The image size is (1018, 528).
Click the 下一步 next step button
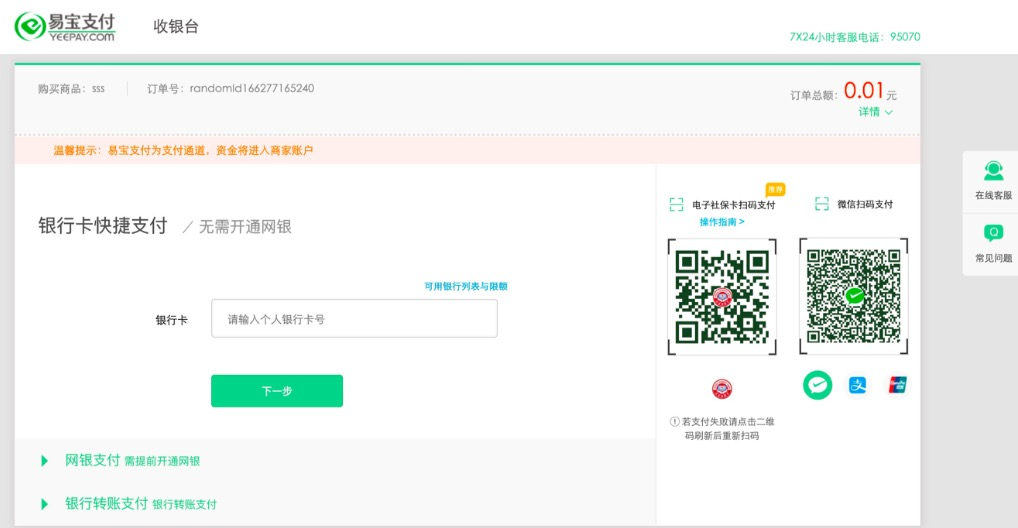coord(277,391)
